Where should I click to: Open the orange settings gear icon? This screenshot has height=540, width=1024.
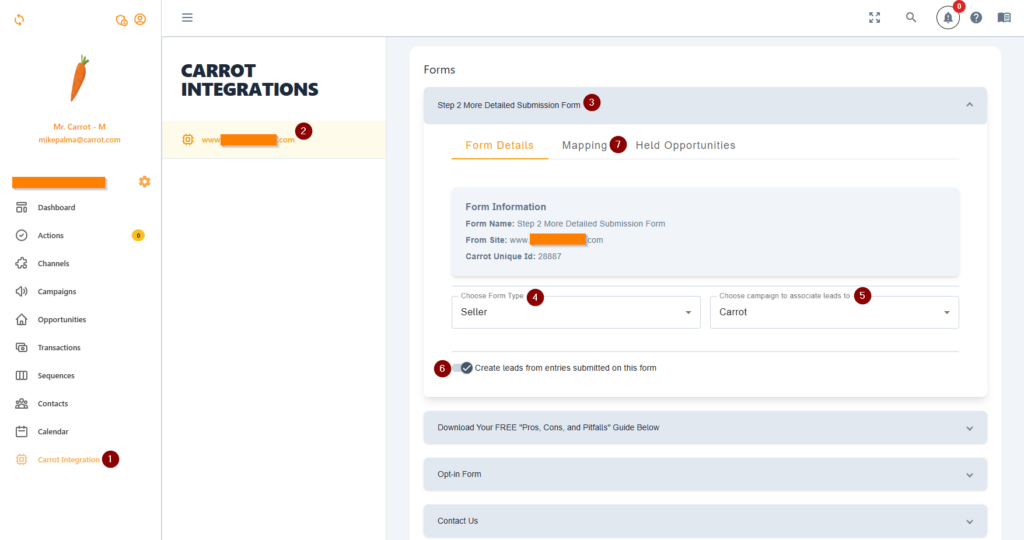click(x=144, y=182)
